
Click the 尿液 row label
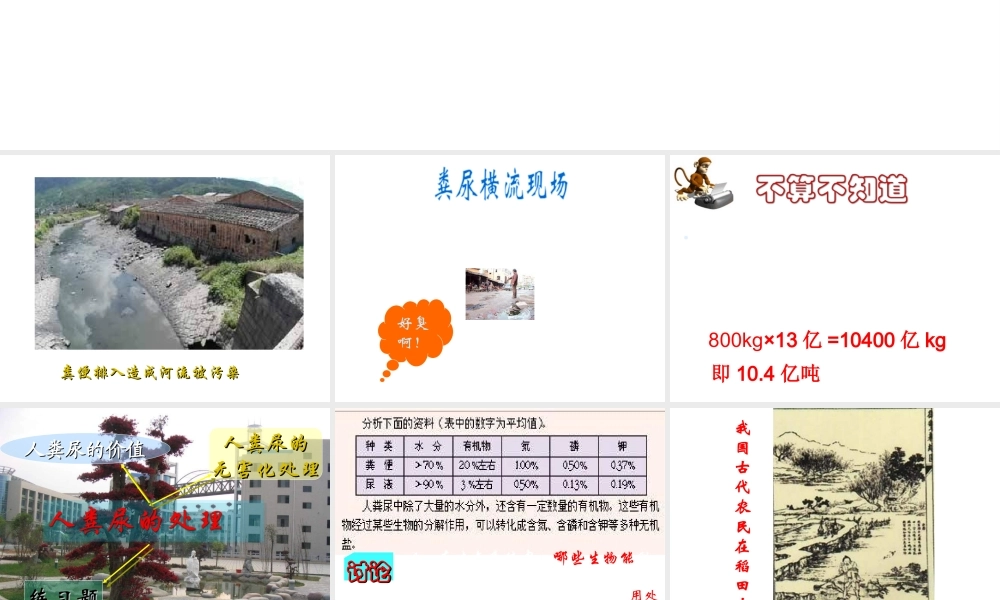coord(379,485)
